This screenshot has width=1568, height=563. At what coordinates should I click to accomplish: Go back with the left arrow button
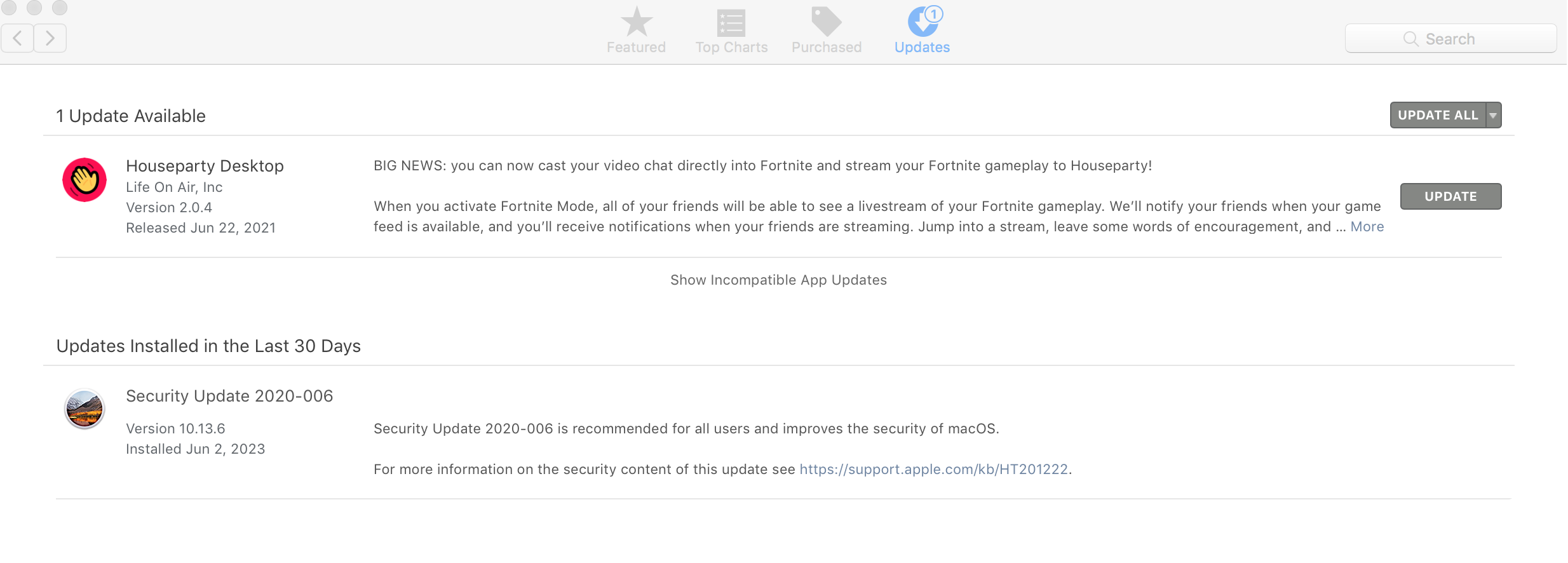tap(18, 38)
